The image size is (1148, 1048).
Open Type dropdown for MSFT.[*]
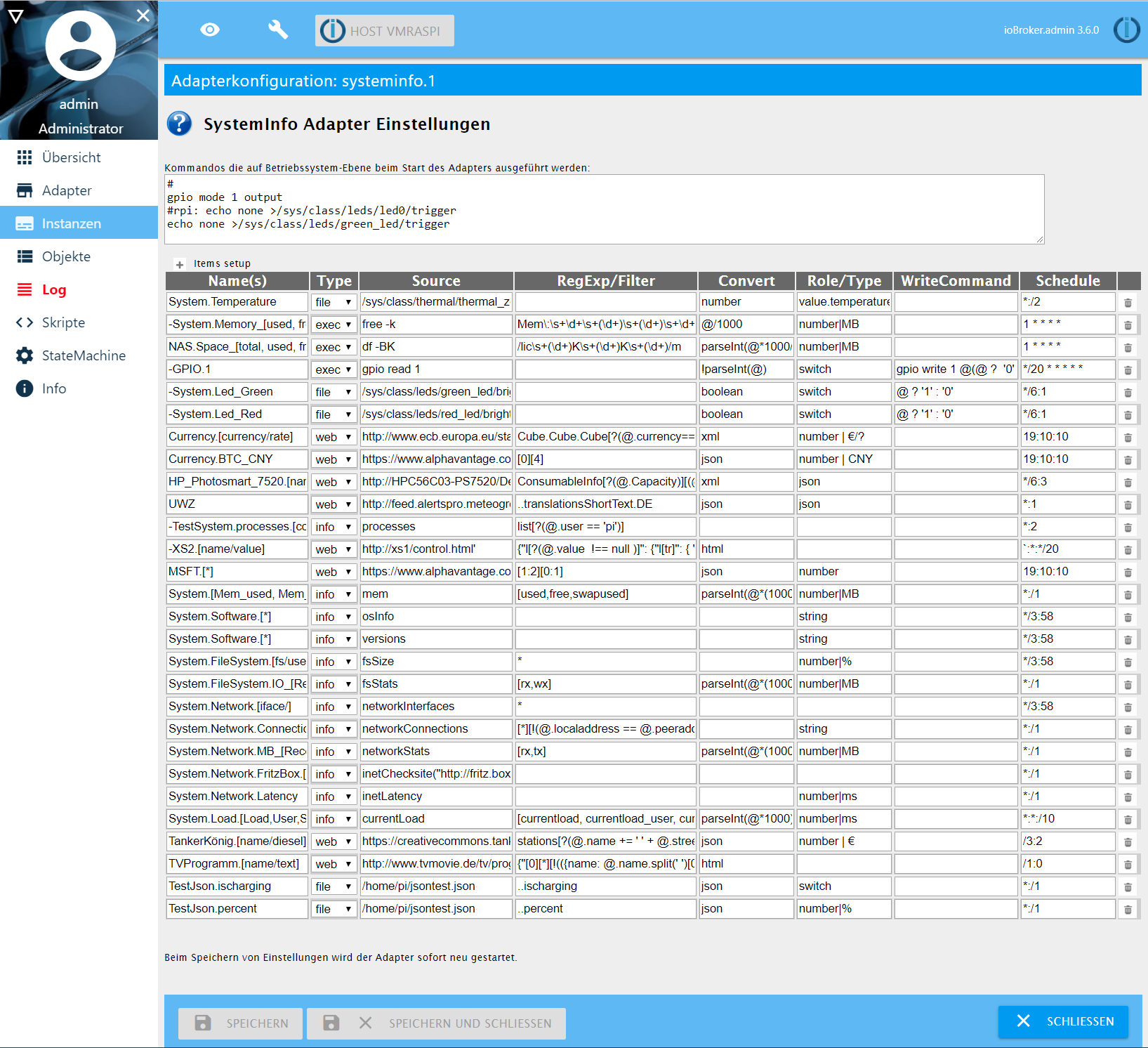334,572
